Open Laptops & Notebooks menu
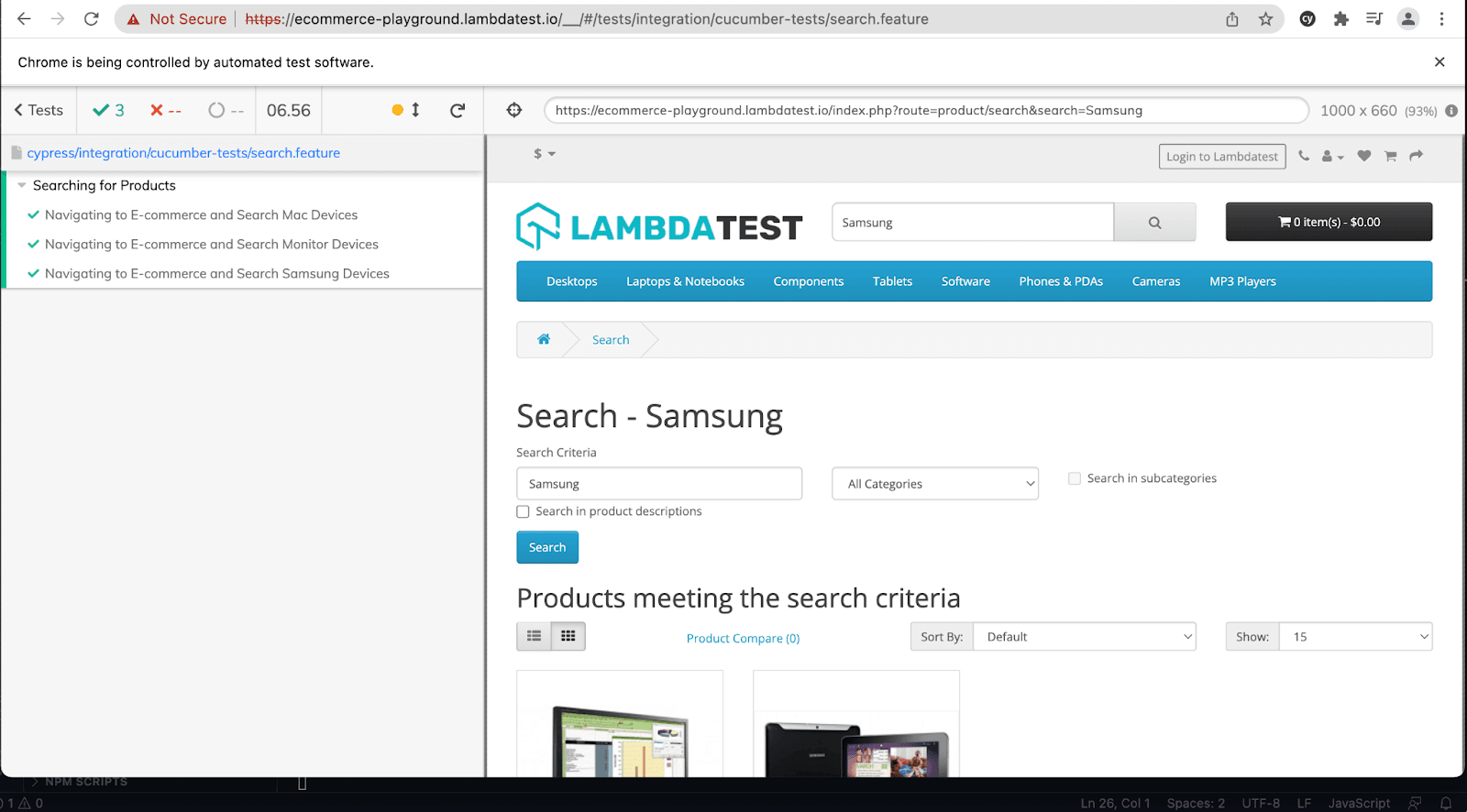1467x812 pixels. click(x=685, y=281)
